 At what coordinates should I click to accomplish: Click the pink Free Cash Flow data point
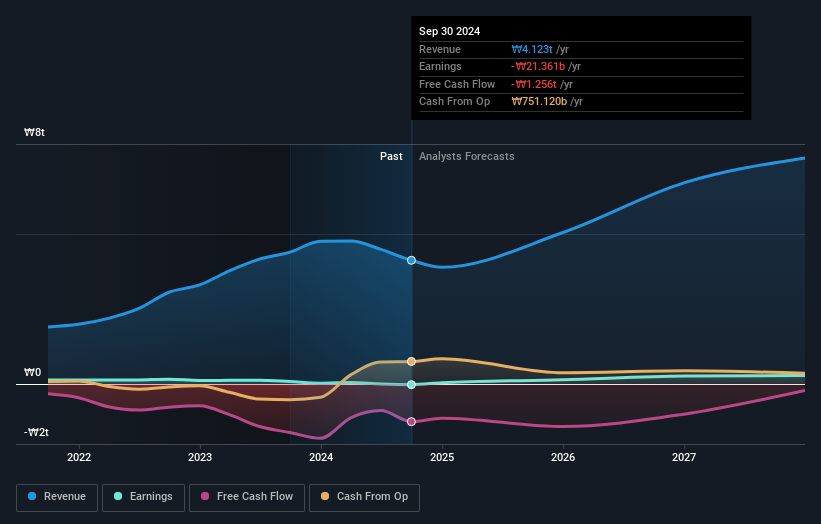(412, 421)
